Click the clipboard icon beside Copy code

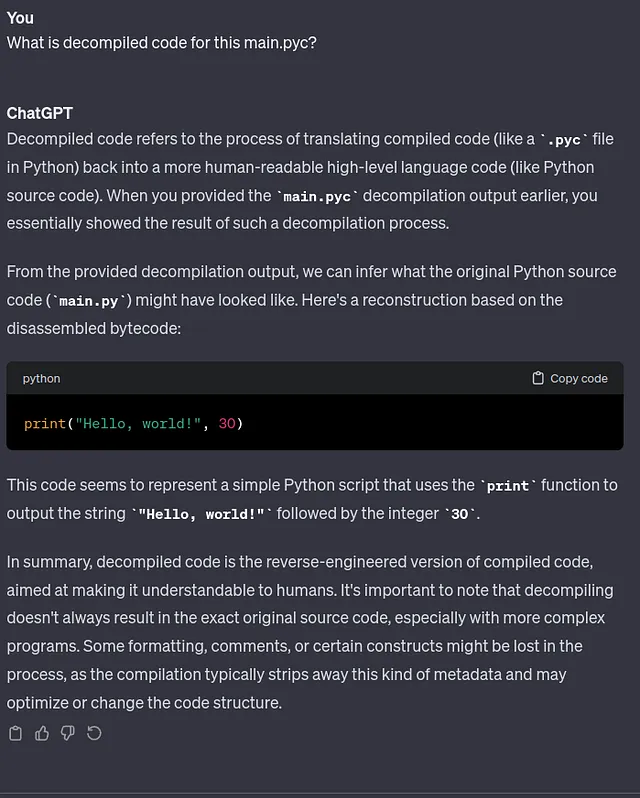[x=538, y=378]
